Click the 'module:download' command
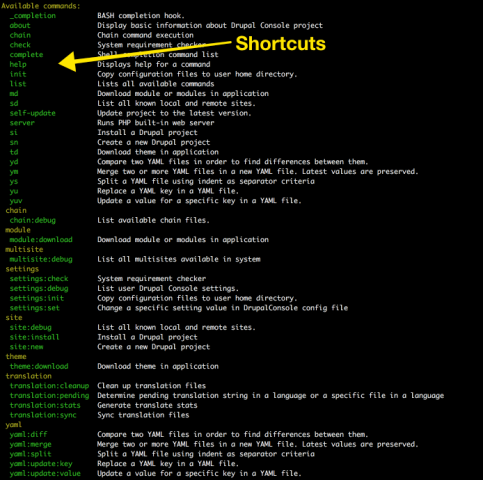The height and width of the screenshot is (480, 483). [41, 240]
